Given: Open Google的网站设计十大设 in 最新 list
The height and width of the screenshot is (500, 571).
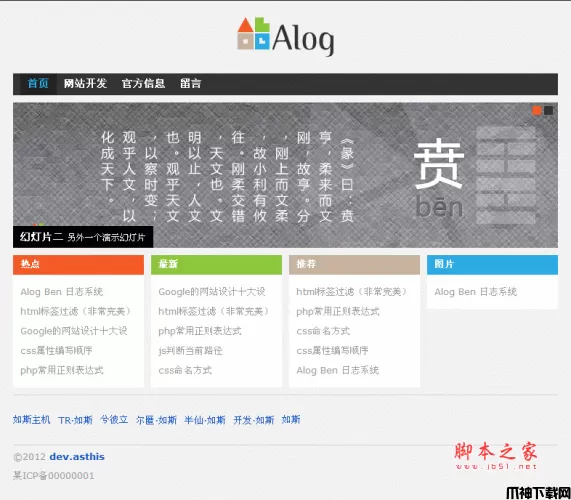Looking at the screenshot, I should pyautogui.click(x=212, y=292).
